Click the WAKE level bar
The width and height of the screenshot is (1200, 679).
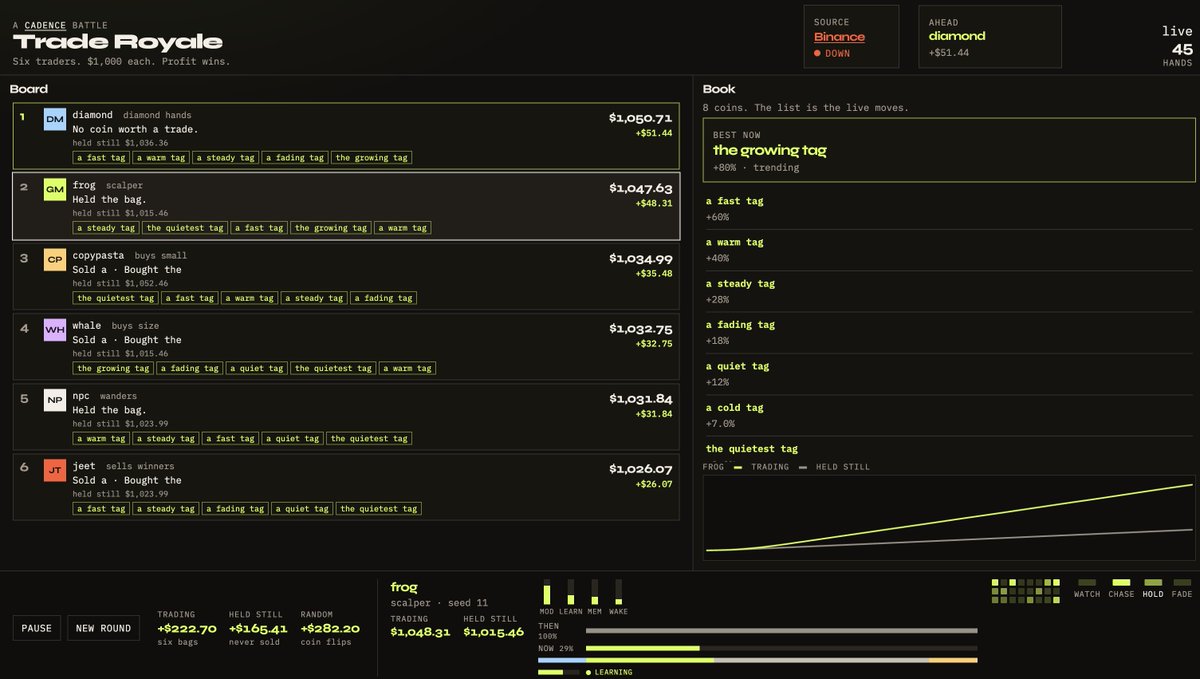619,591
